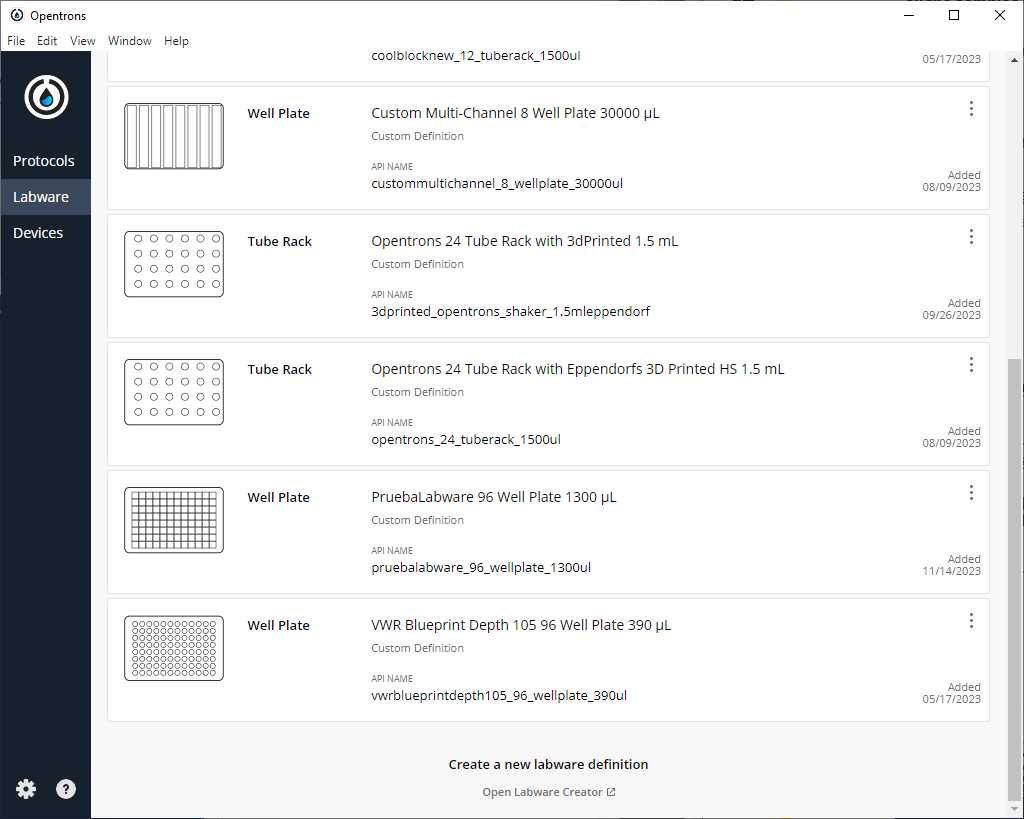Open overflow menu for Custom Multi-Channel 8 Well Plate
Viewport: 1024px width, 819px height.
pos(970,109)
